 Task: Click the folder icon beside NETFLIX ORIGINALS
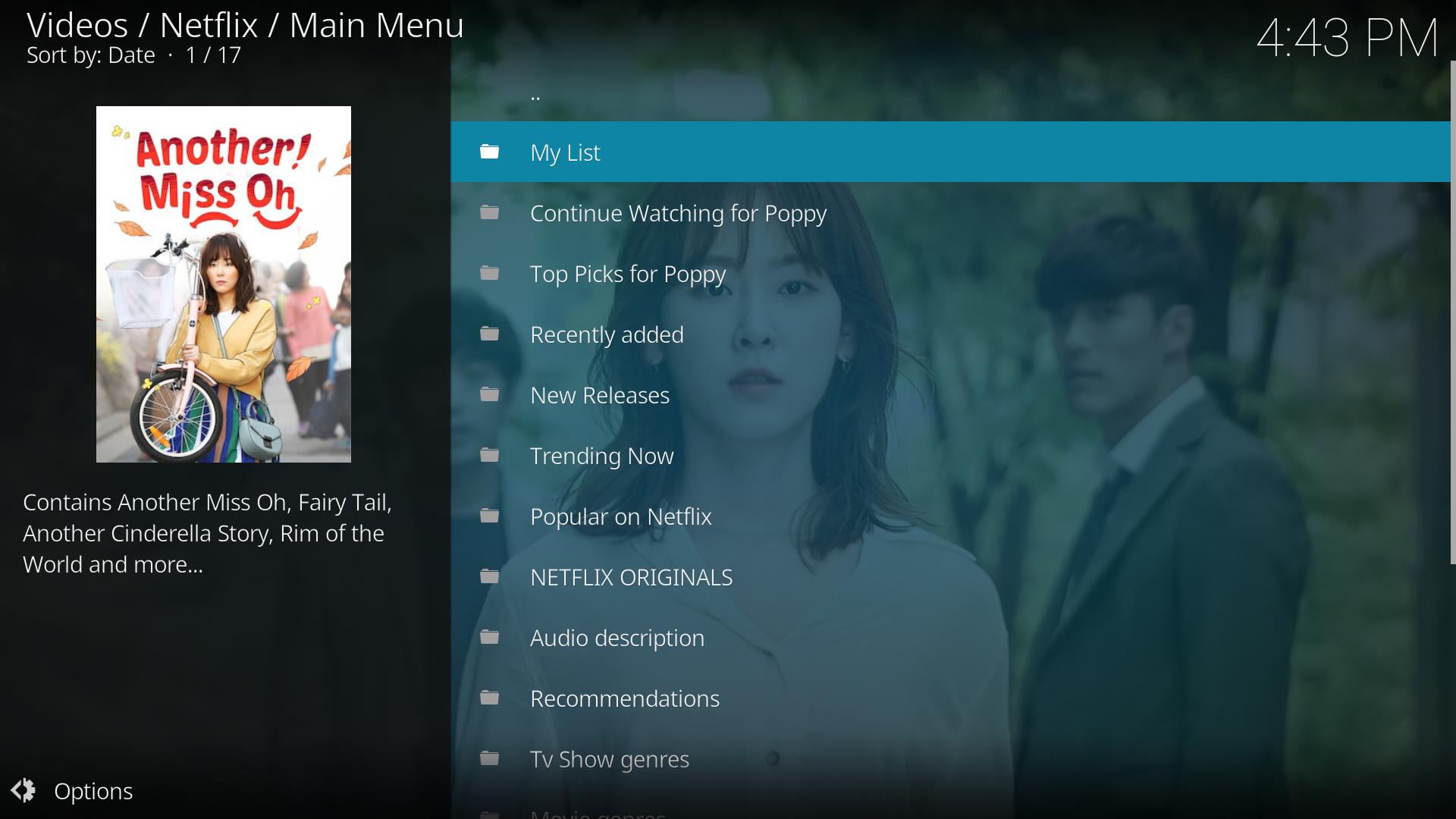point(490,576)
